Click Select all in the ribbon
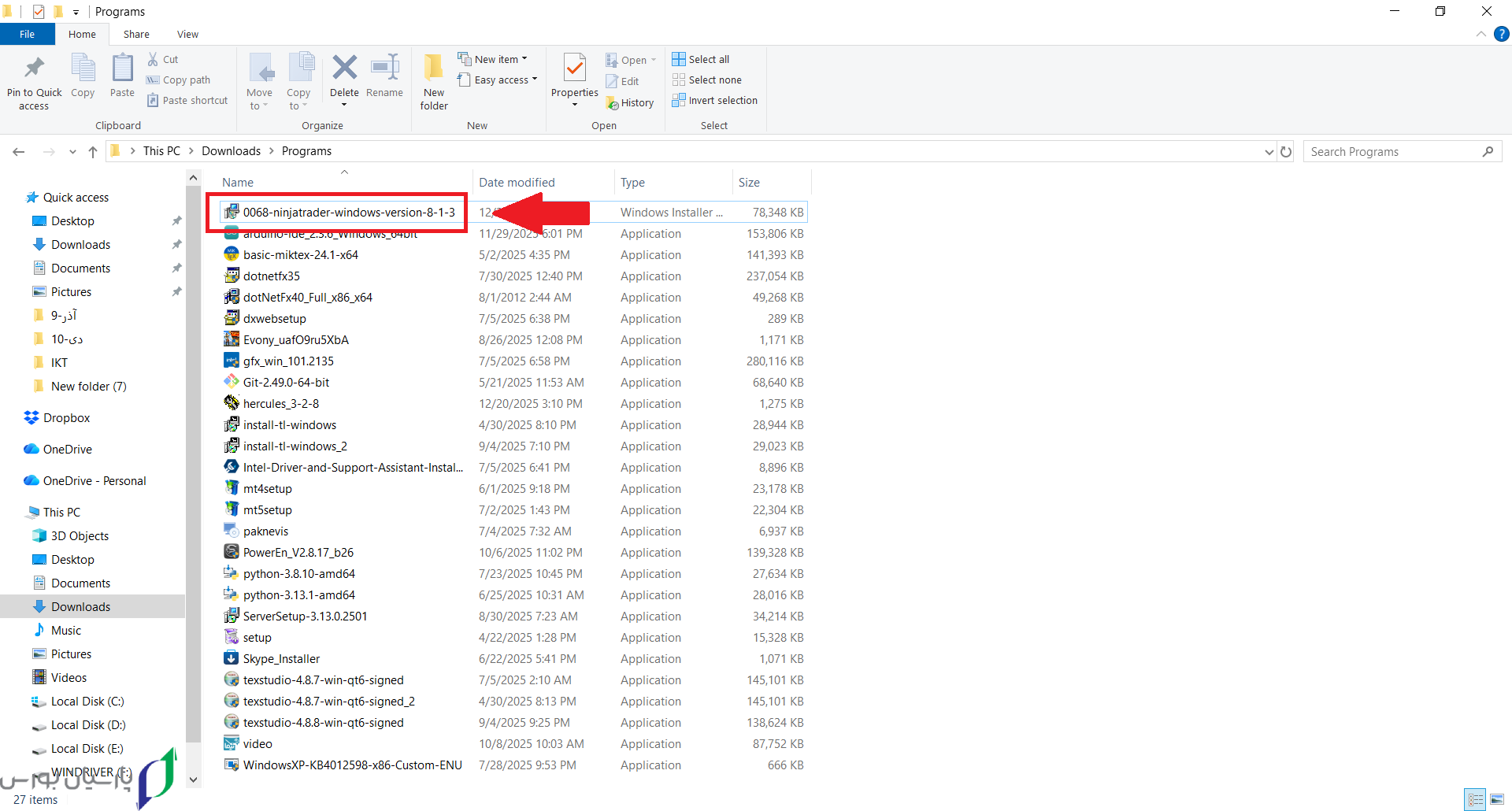The width and height of the screenshot is (1512, 811). pyautogui.click(x=701, y=59)
